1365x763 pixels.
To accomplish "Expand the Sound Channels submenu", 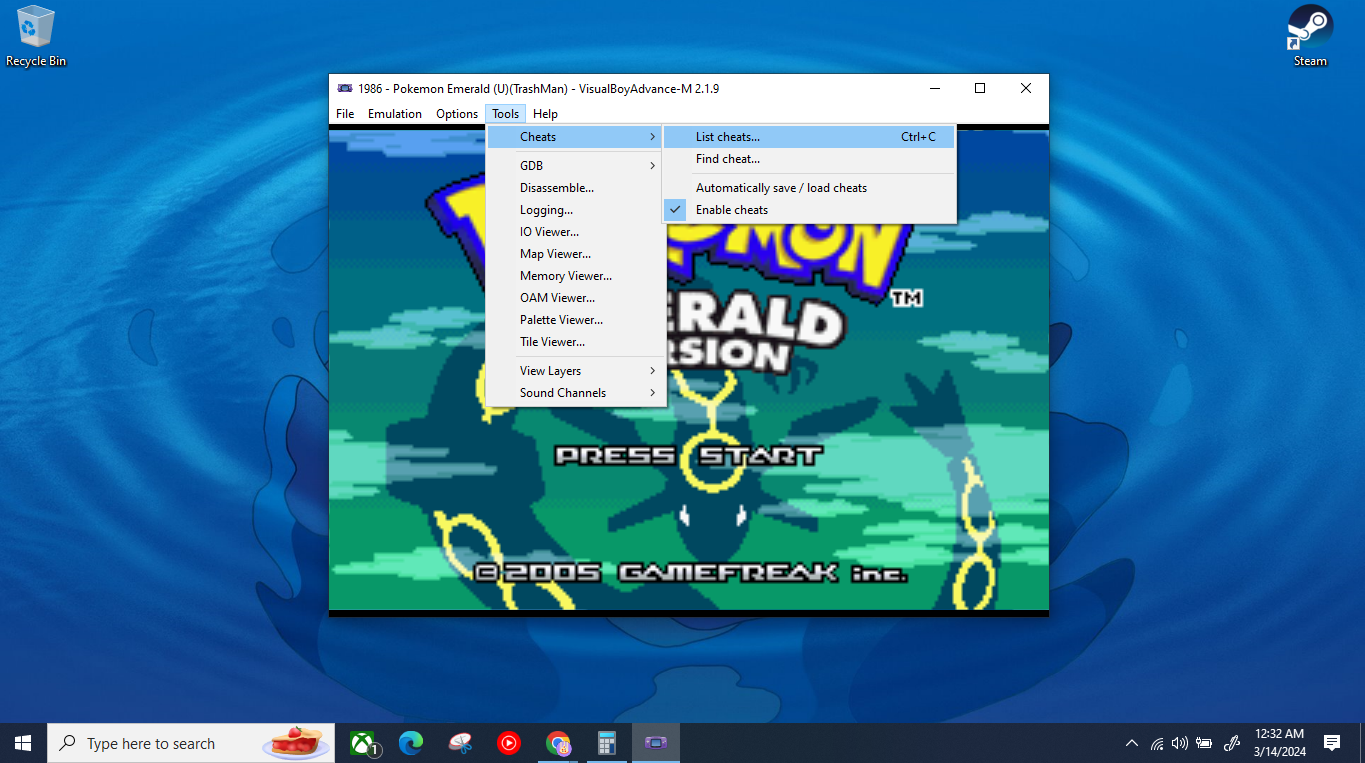I will coord(575,393).
